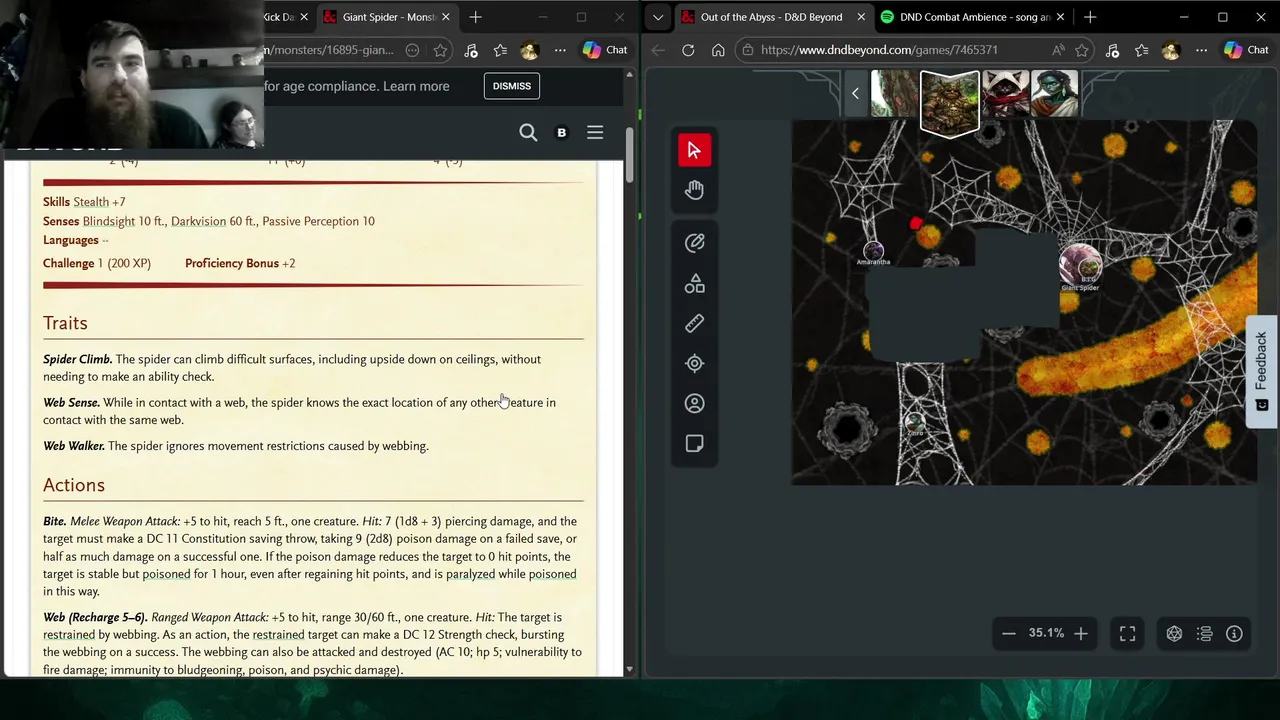The image size is (1280, 720).
Task: Click the search magnifier on D&D Beyond
Action: point(528,133)
